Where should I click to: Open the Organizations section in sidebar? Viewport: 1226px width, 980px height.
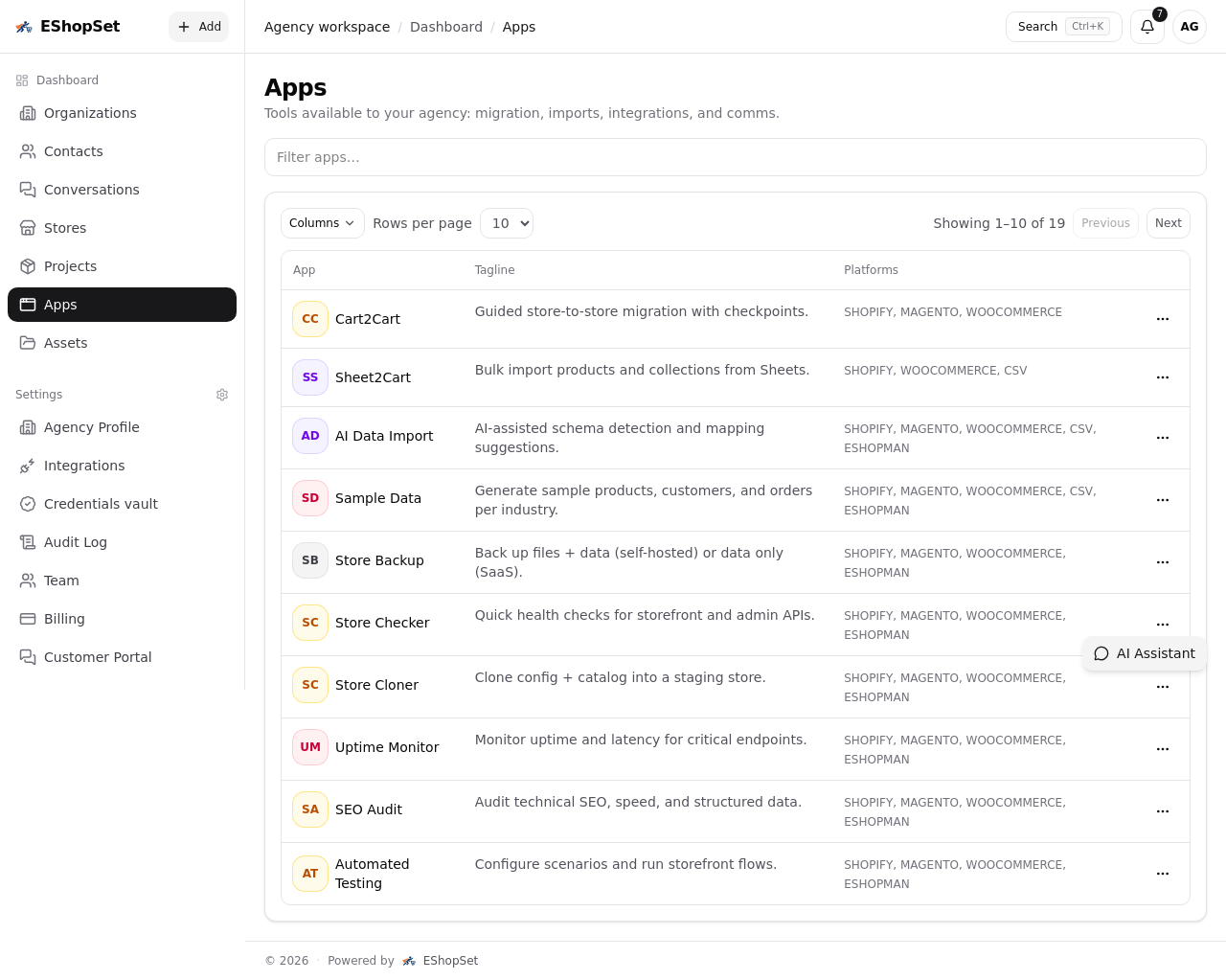click(90, 113)
